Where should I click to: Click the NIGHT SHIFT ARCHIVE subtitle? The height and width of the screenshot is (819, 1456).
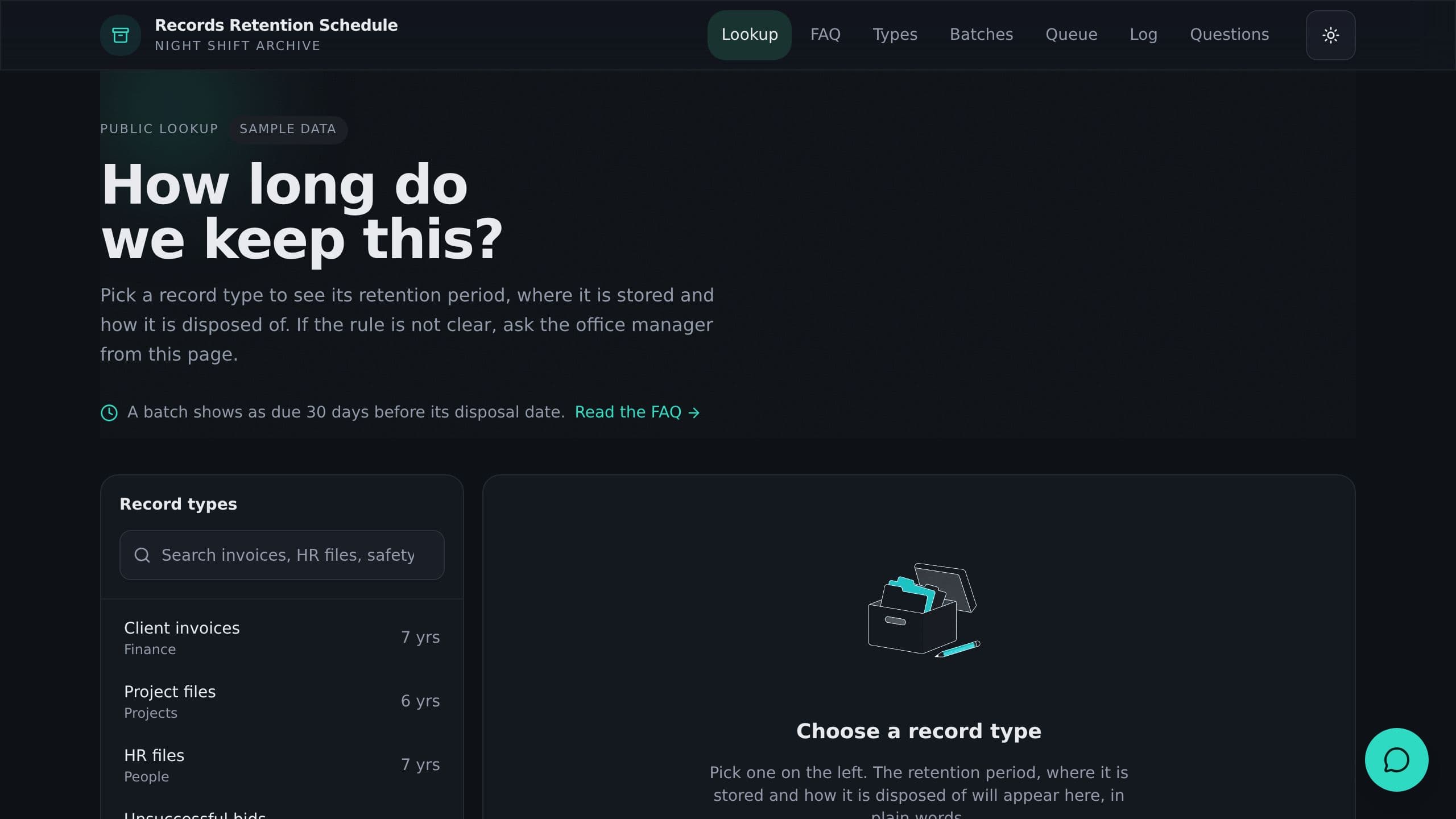click(x=238, y=46)
